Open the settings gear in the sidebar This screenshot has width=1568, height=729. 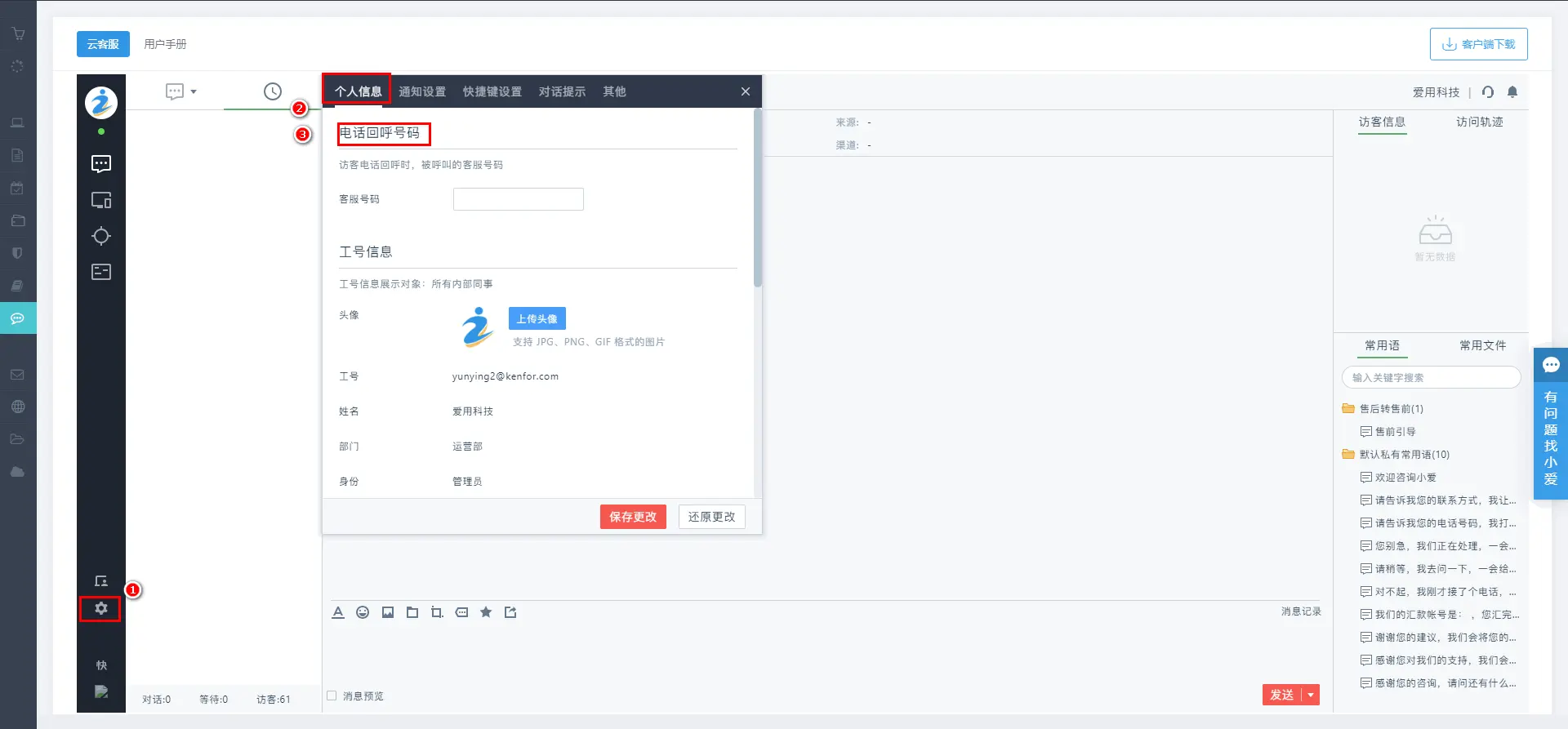tap(101, 608)
